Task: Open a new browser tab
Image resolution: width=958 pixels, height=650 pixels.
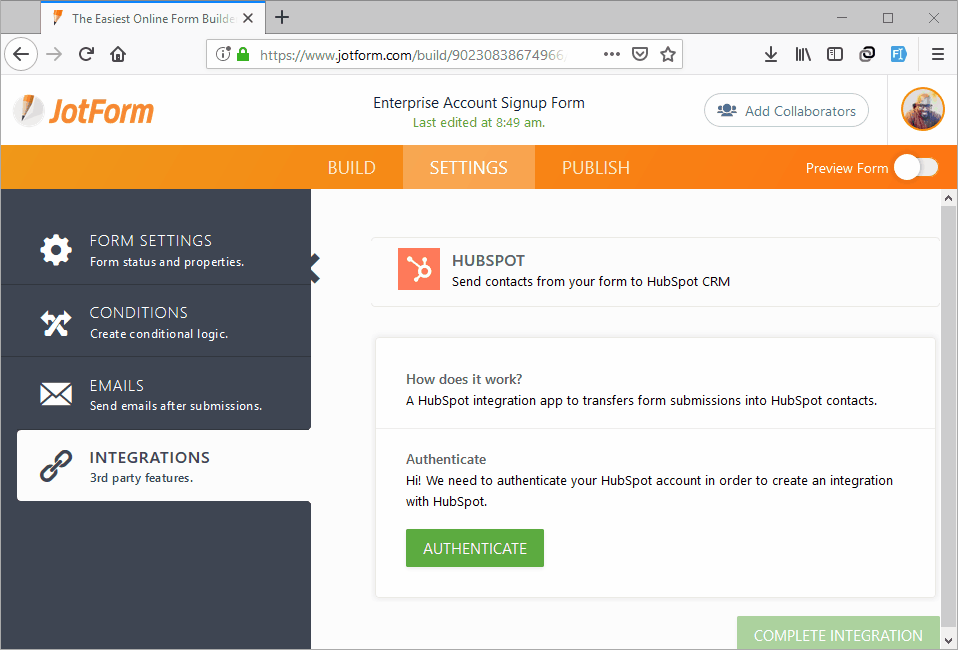Action: [282, 17]
